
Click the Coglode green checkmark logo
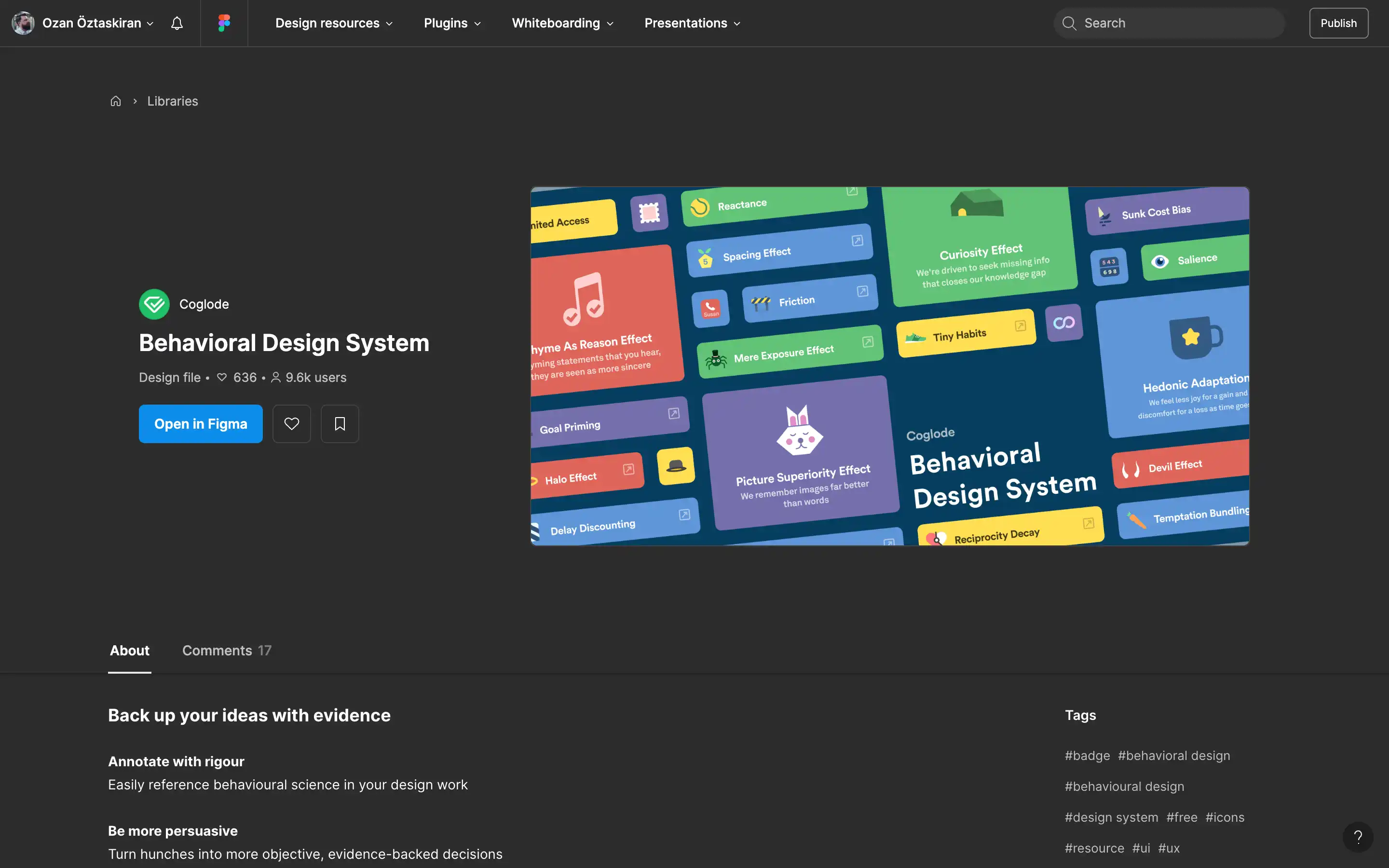tap(154, 304)
